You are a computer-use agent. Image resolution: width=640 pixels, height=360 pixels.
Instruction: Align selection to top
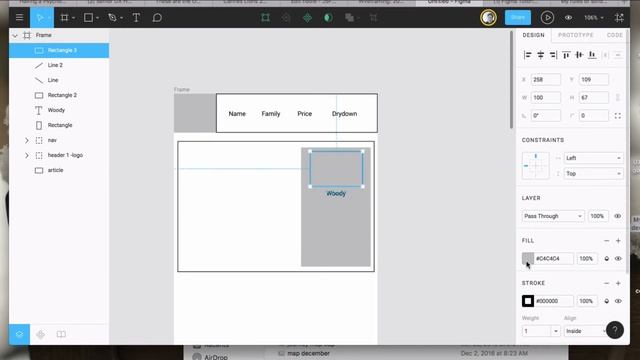pyautogui.click(x=566, y=55)
